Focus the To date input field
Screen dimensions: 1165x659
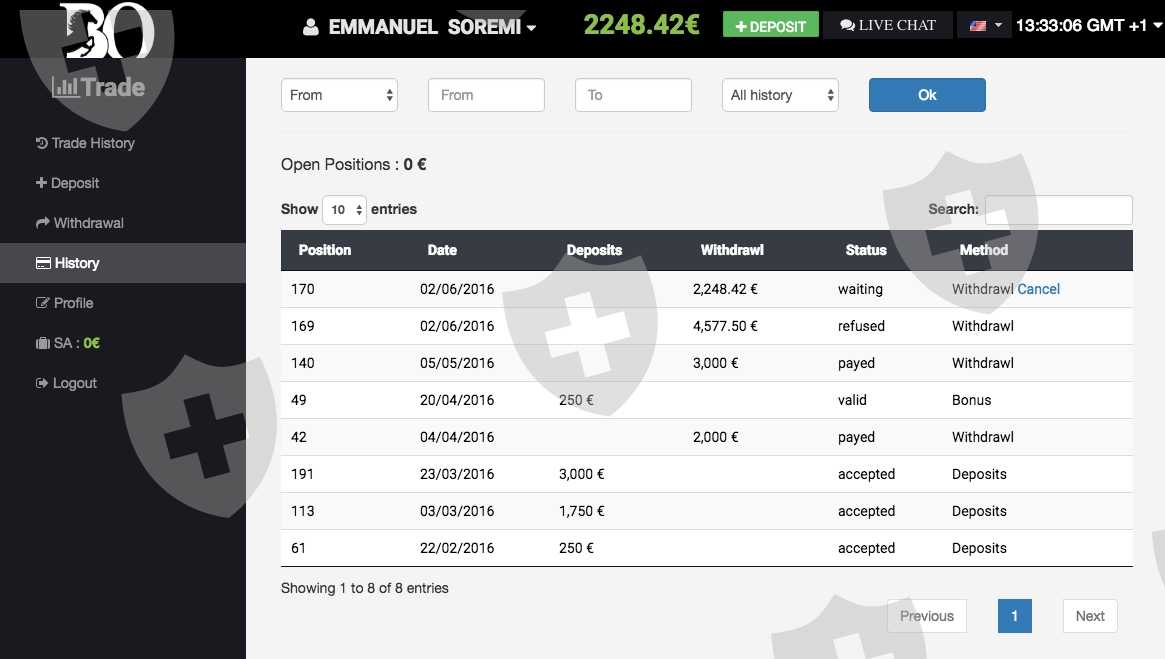pyautogui.click(x=633, y=95)
